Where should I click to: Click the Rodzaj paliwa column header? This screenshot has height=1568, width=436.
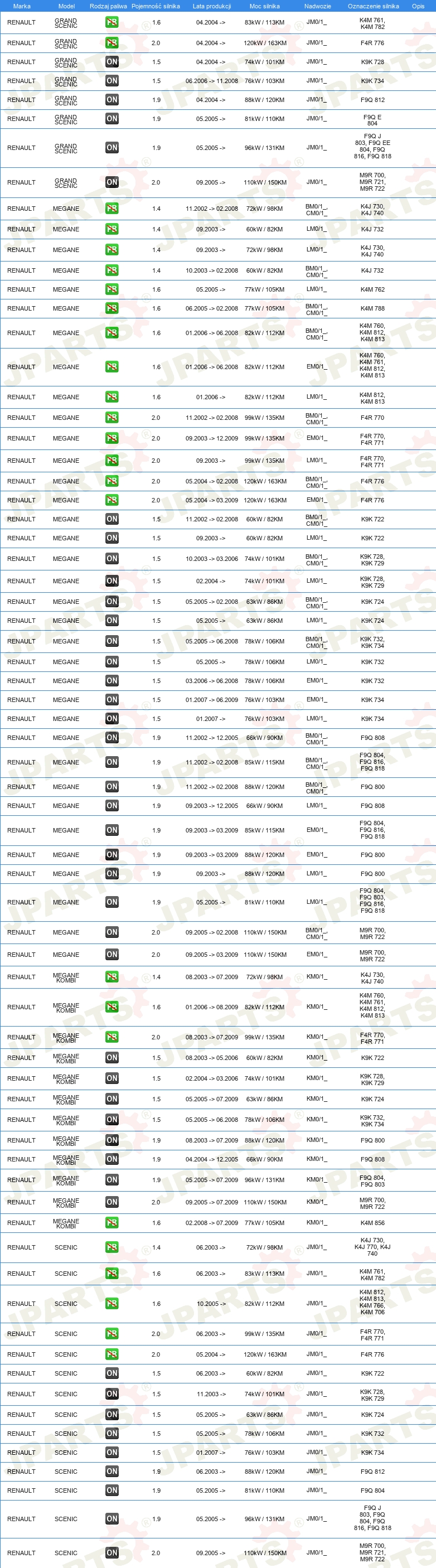tap(108, 6)
